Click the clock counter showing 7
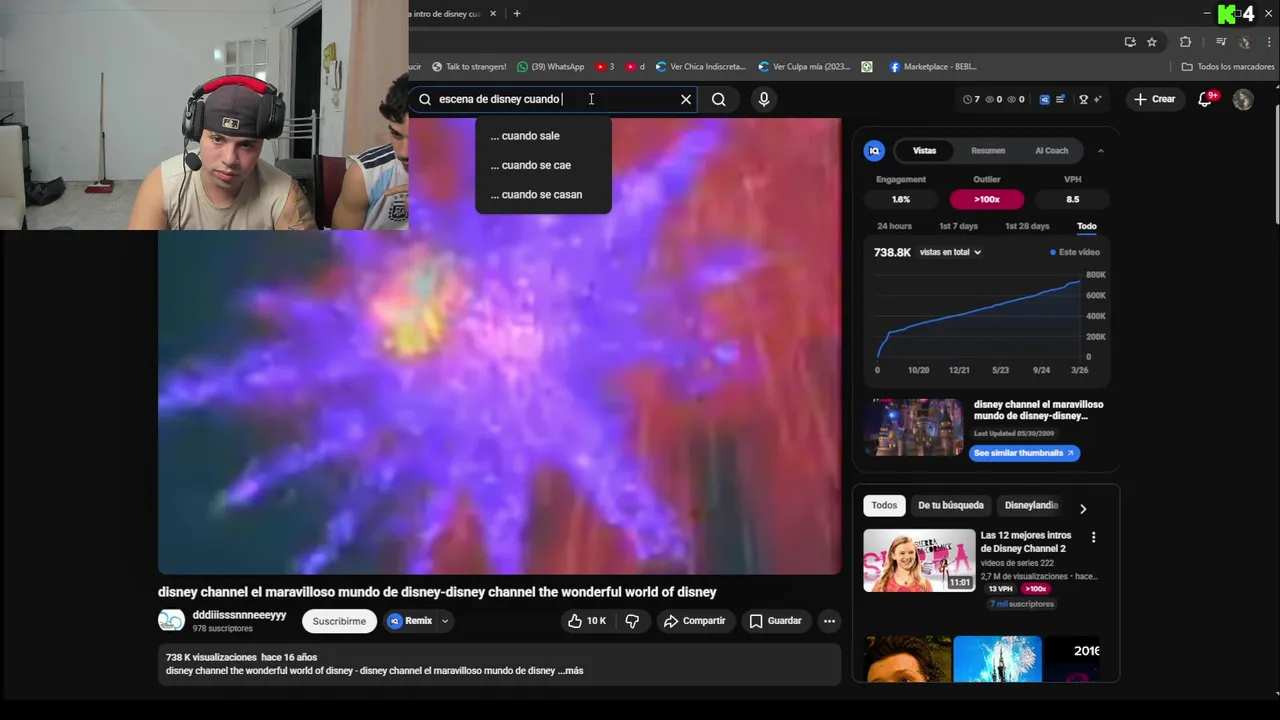The height and width of the screenshot is (720, 1280). click(971, 99)
